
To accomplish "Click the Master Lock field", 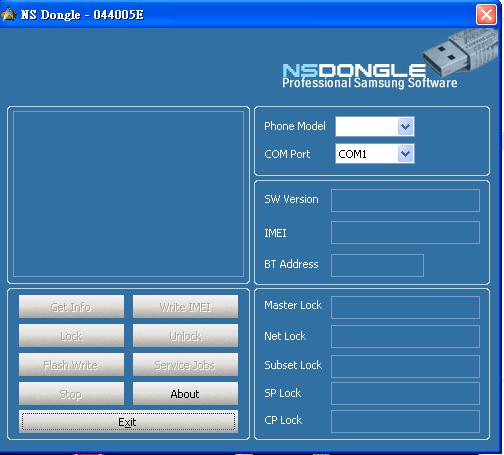I will click(405, 307).
